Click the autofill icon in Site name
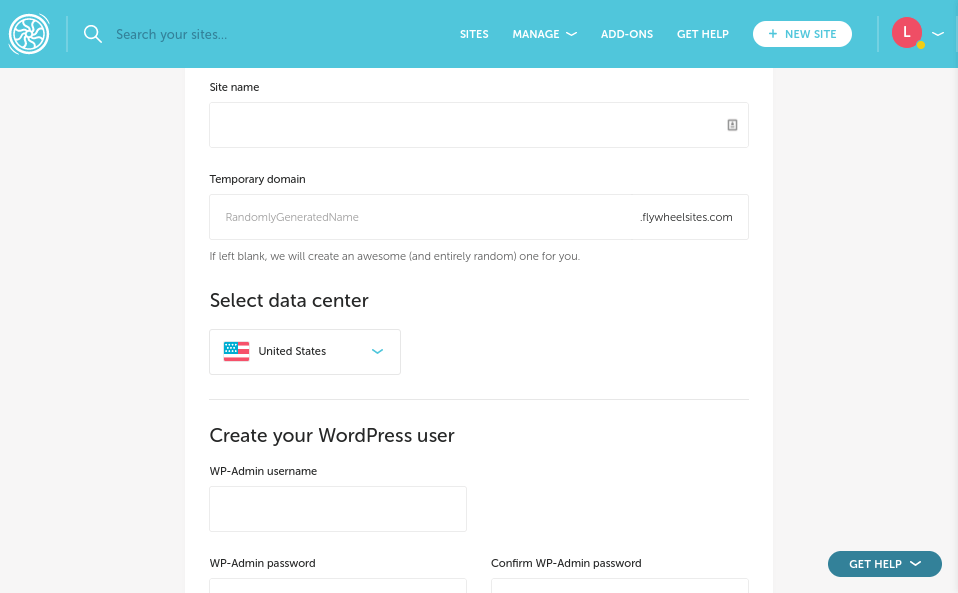Viewport: 958px width, 593px height. coord(733,125)
